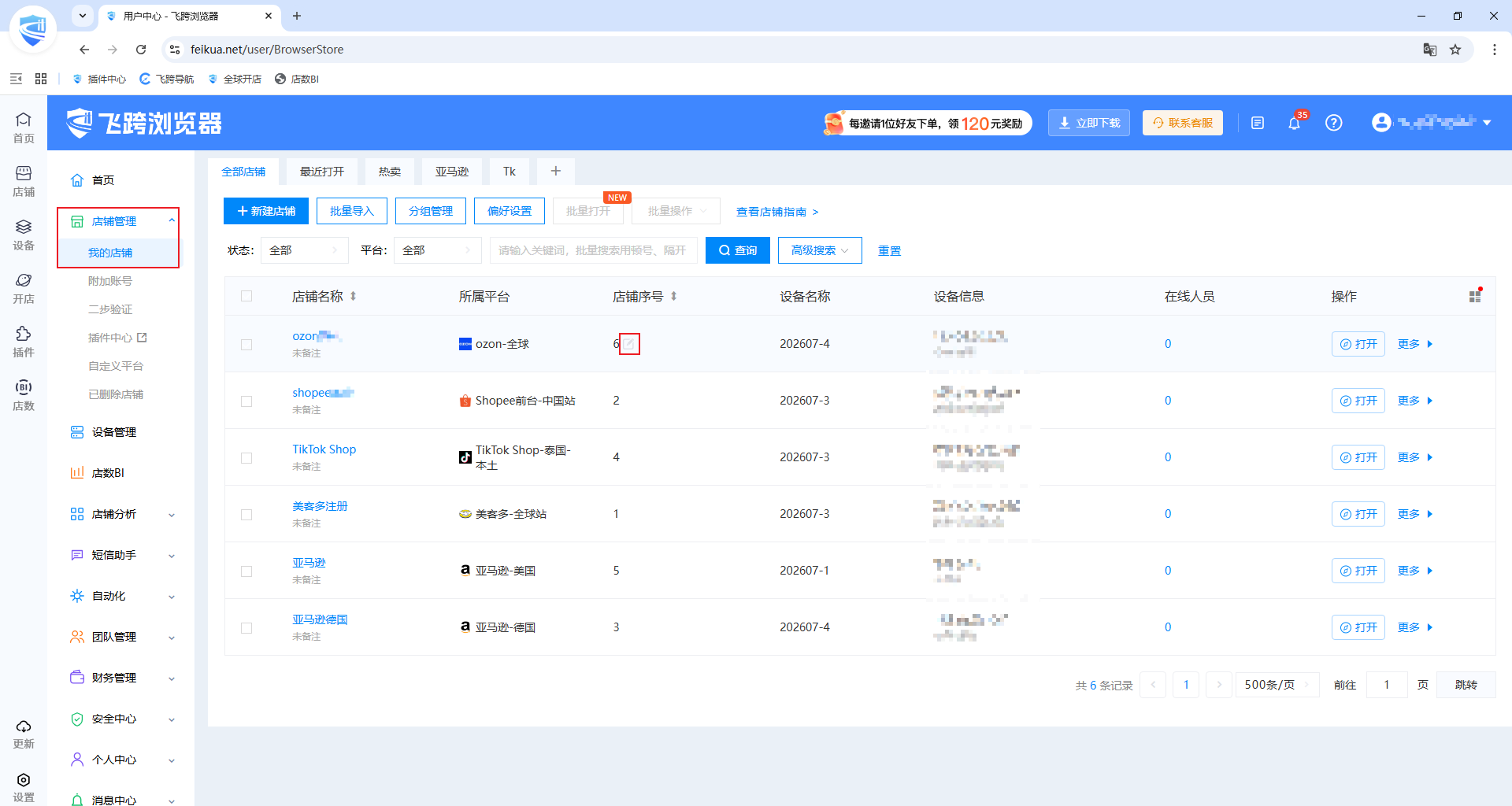Open the 500条/页 page size dropdown
This screenshot has height=806, width=1512.
[1277, 685]
